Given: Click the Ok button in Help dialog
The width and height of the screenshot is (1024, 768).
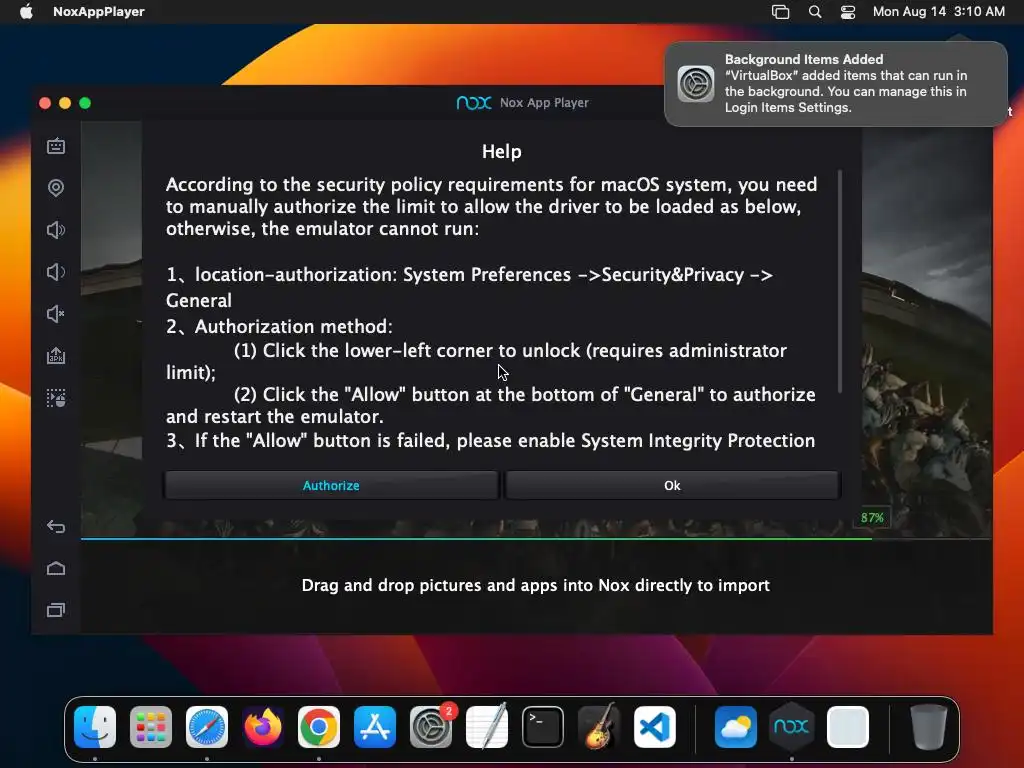Looking at the screenshot, I should 672,485.
